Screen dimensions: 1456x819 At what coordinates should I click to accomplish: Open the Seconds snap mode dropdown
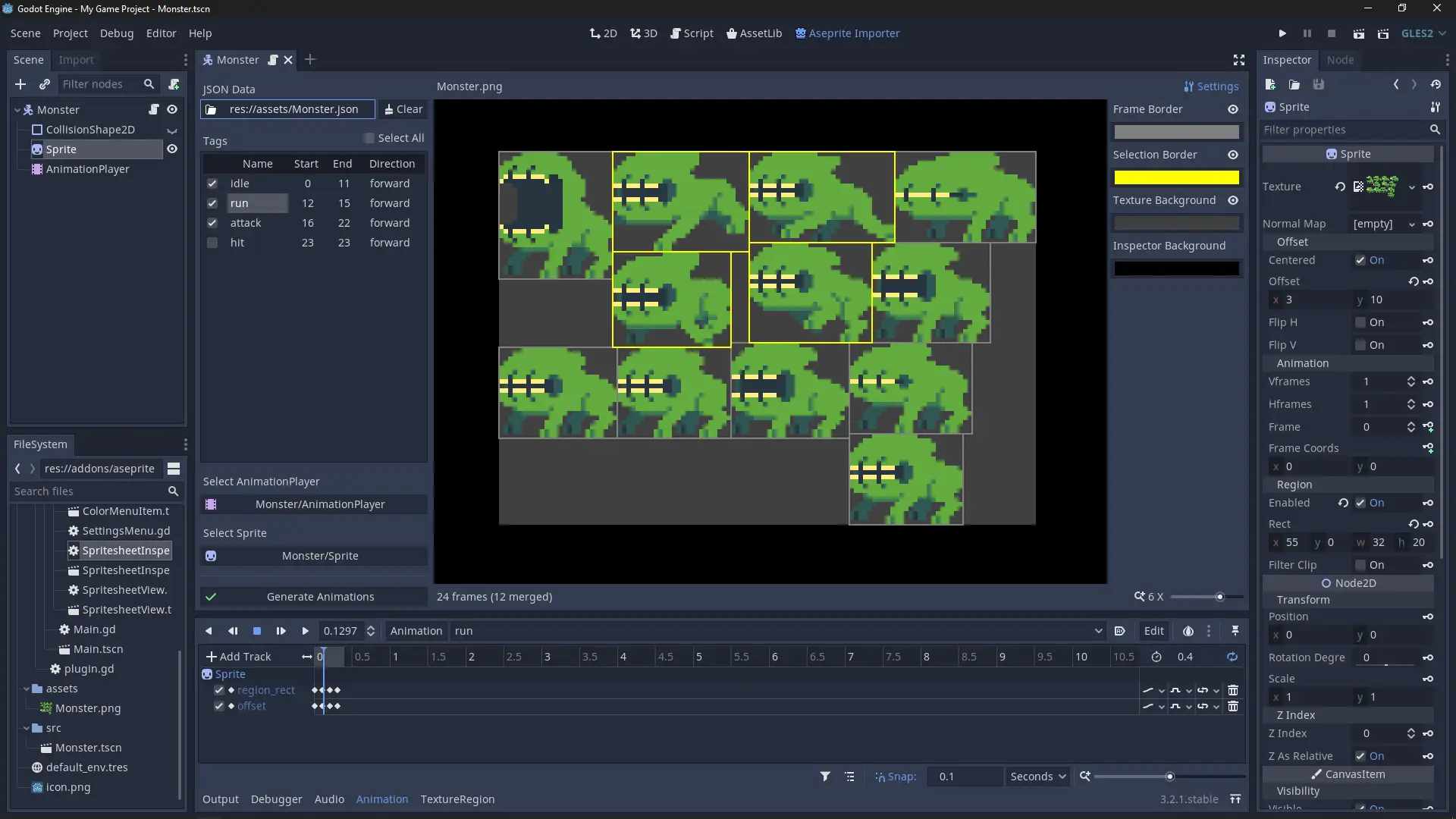point(1038,777)
